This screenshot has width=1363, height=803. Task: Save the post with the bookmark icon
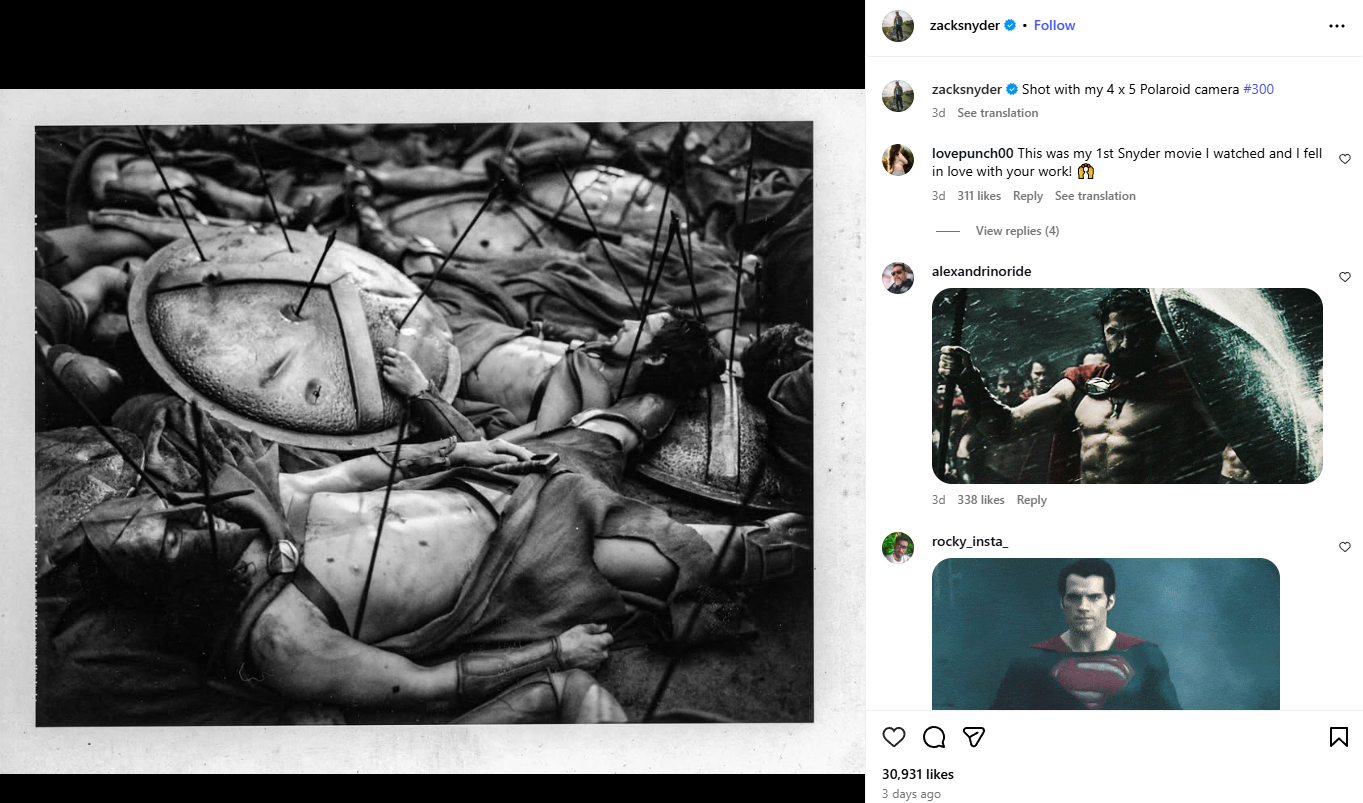tap(1338, 737)
